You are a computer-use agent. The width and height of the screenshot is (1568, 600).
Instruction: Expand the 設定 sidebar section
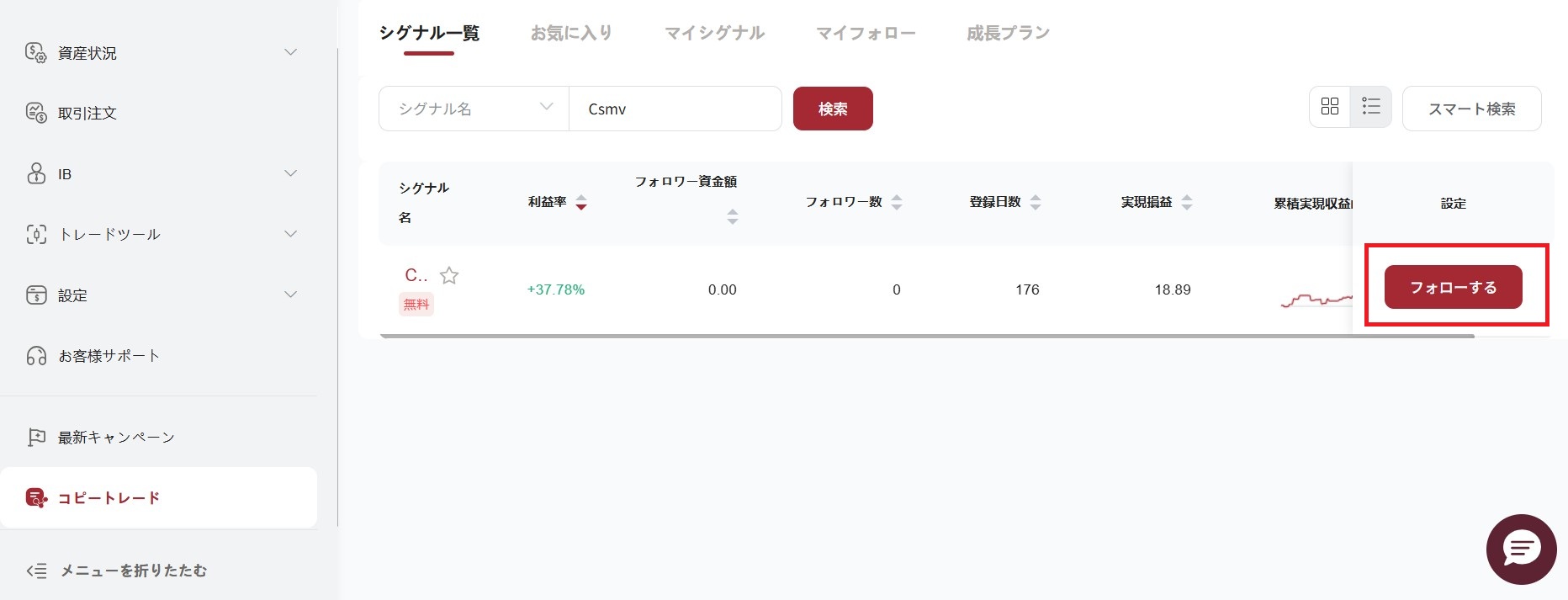(290, 295)
